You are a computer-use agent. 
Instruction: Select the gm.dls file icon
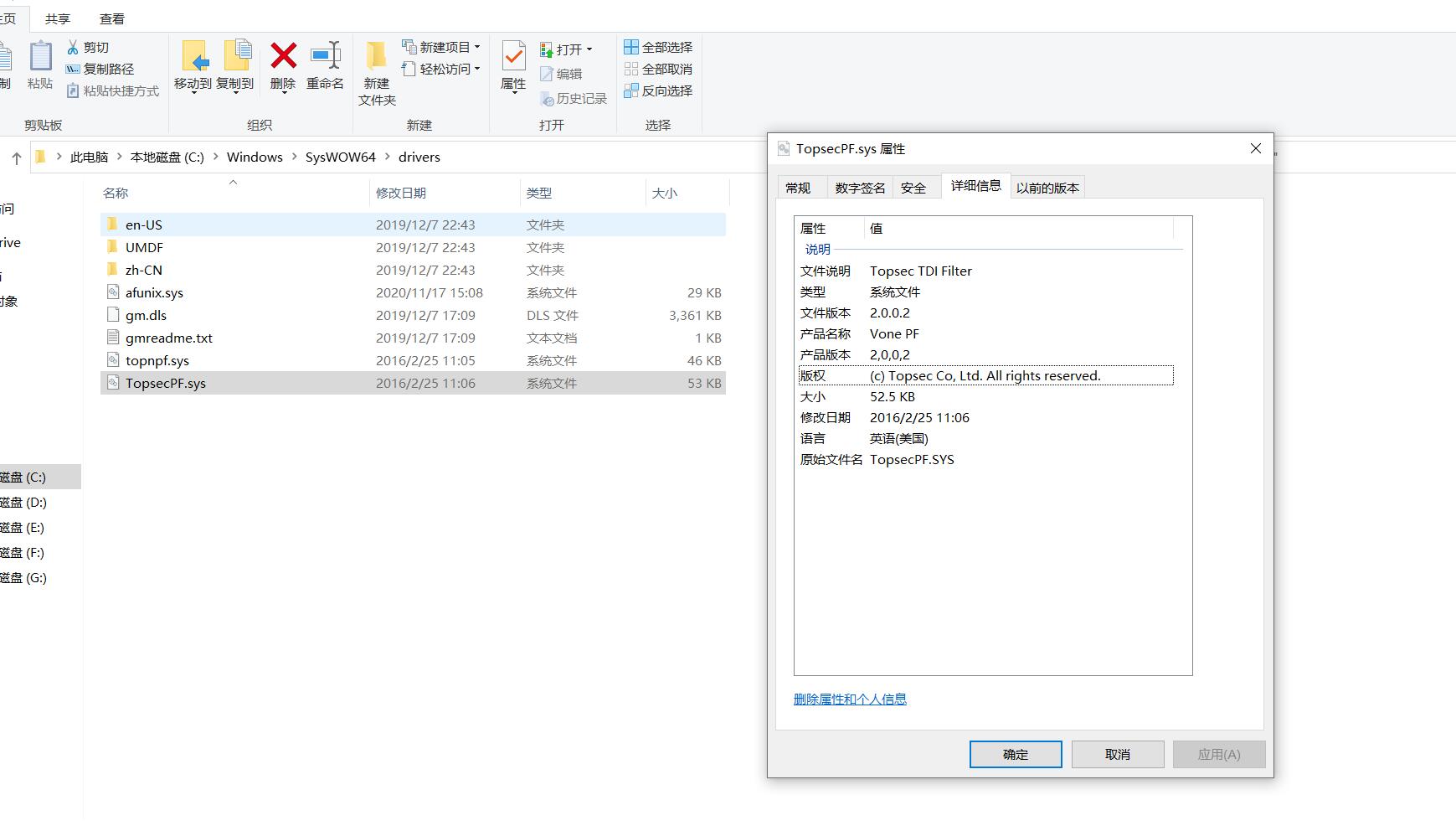coord(113,315)
